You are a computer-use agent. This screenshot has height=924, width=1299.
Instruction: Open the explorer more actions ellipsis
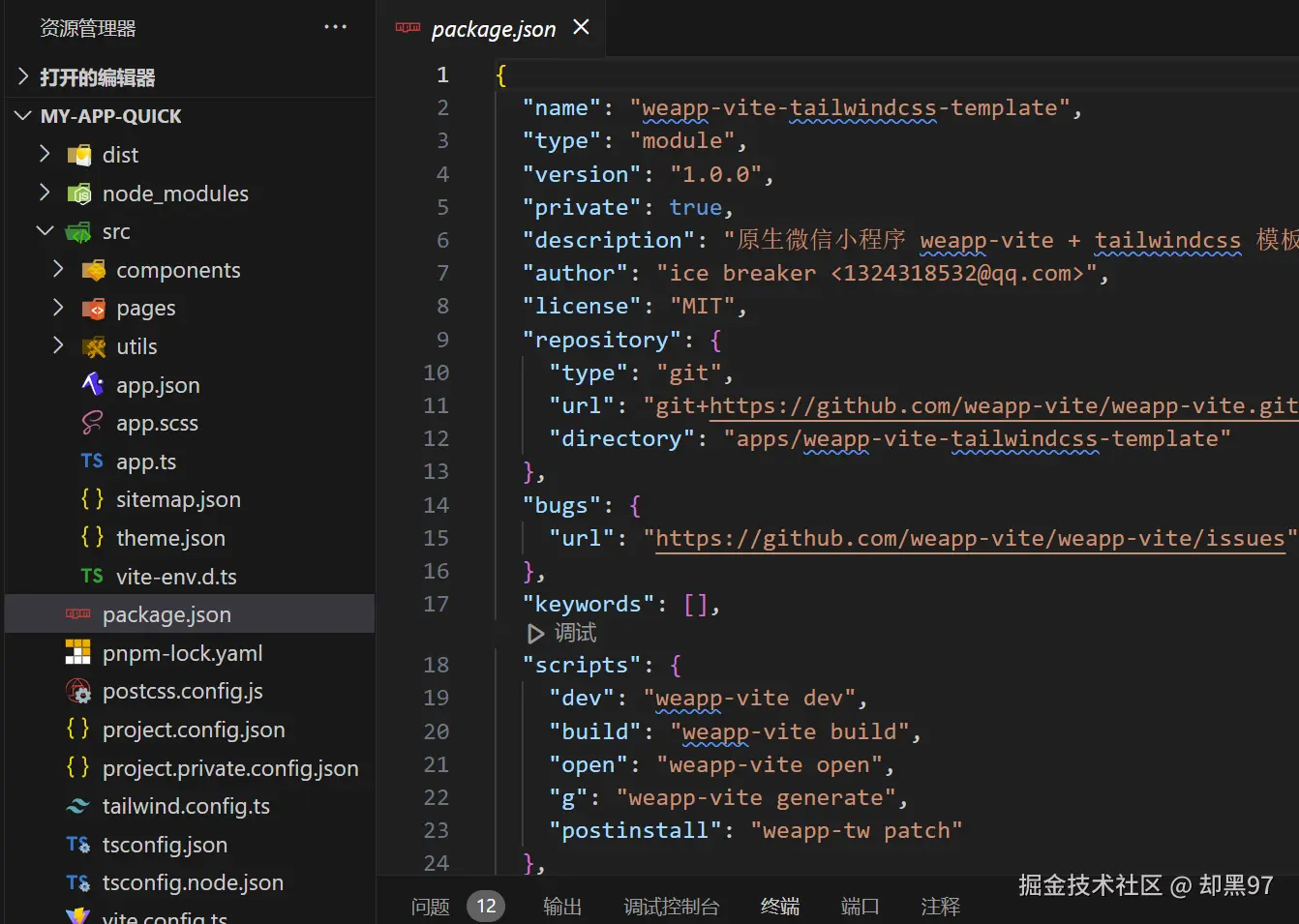point(335,27)
